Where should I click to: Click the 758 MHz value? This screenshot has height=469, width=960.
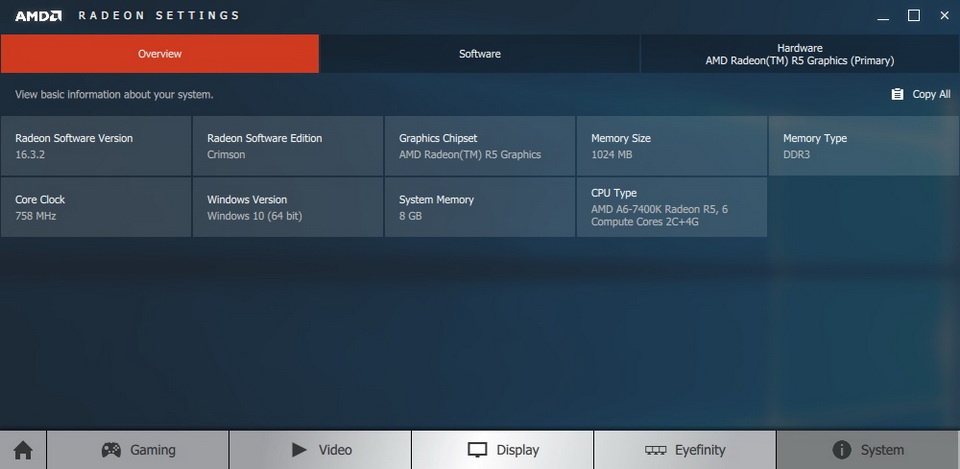coord(36,216)
